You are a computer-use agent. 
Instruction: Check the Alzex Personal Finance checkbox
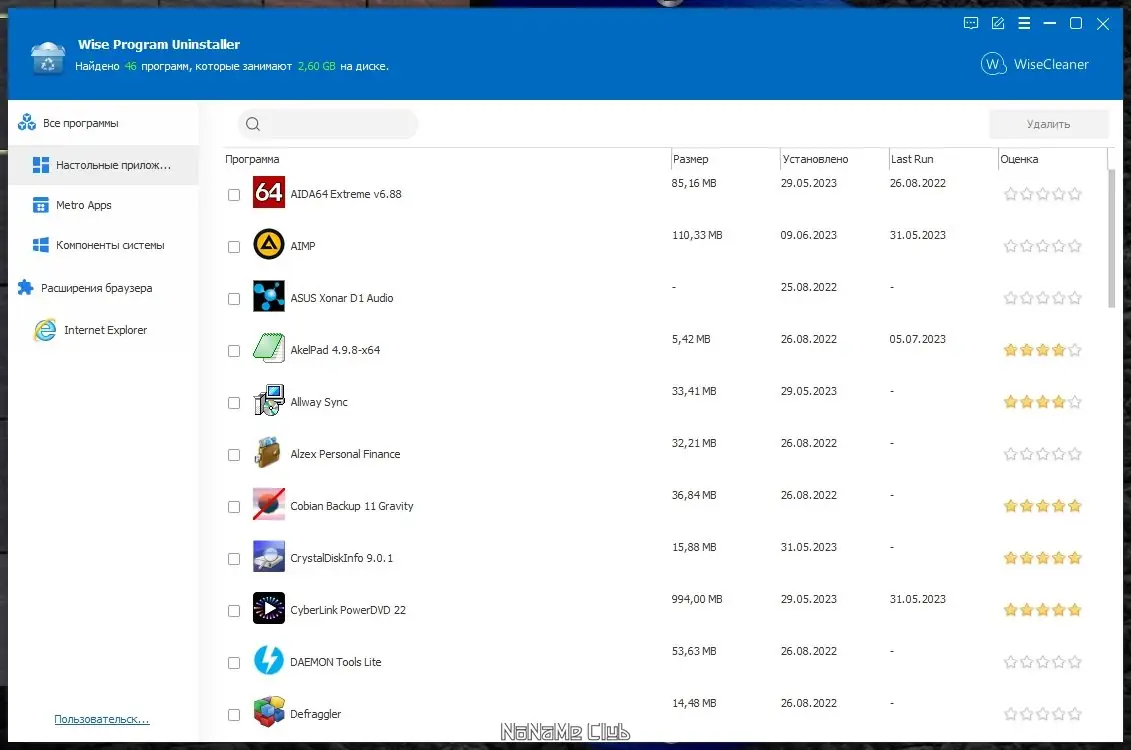pos(234,454)
